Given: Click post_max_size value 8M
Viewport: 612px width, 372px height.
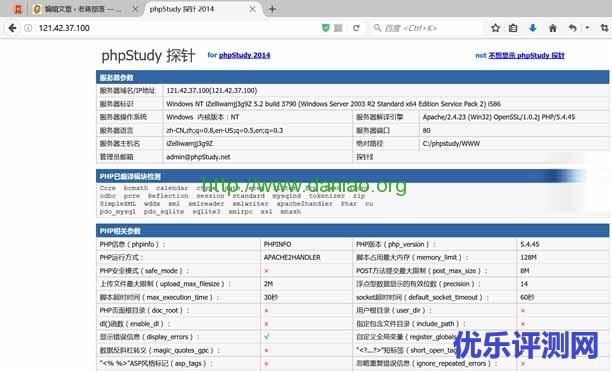Looking at the screenshot, I should click(x=525, y=271).
